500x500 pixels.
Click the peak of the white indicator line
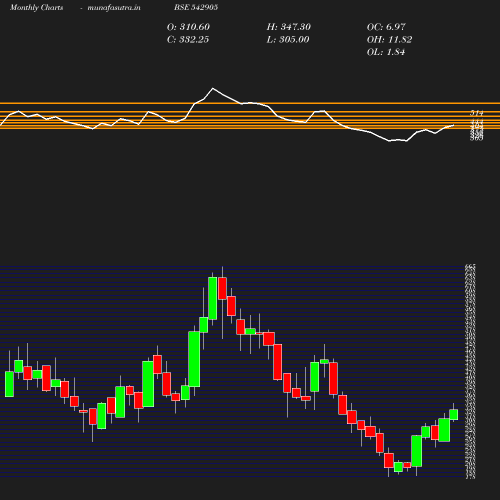(213, 88)
